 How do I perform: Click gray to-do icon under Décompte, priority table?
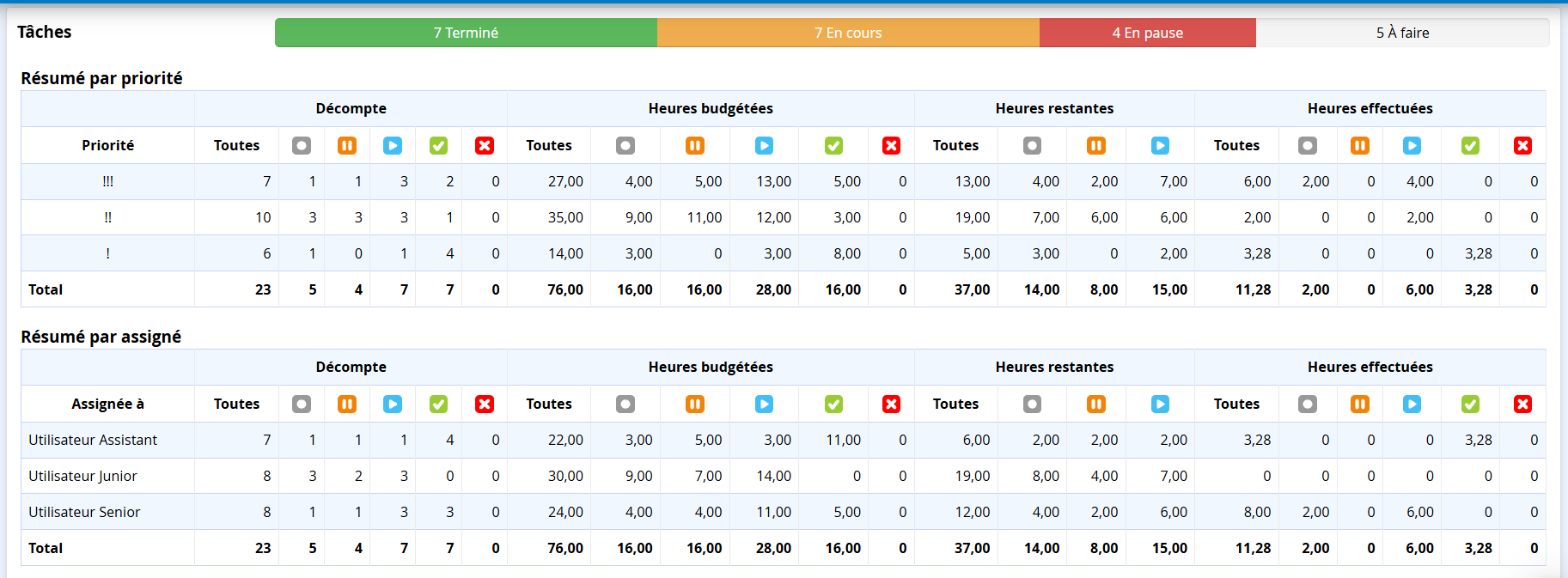point(302,145)
